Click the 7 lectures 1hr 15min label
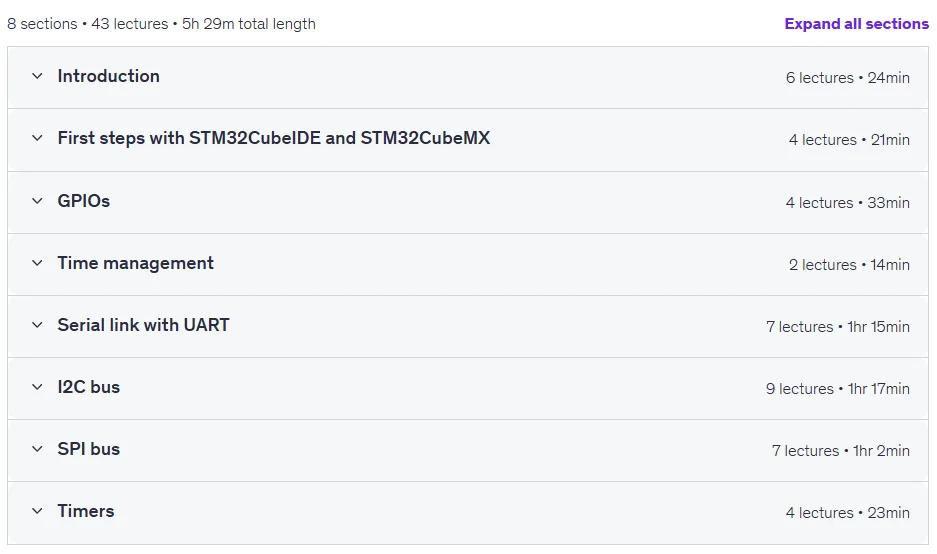 (x=838, y=326)
